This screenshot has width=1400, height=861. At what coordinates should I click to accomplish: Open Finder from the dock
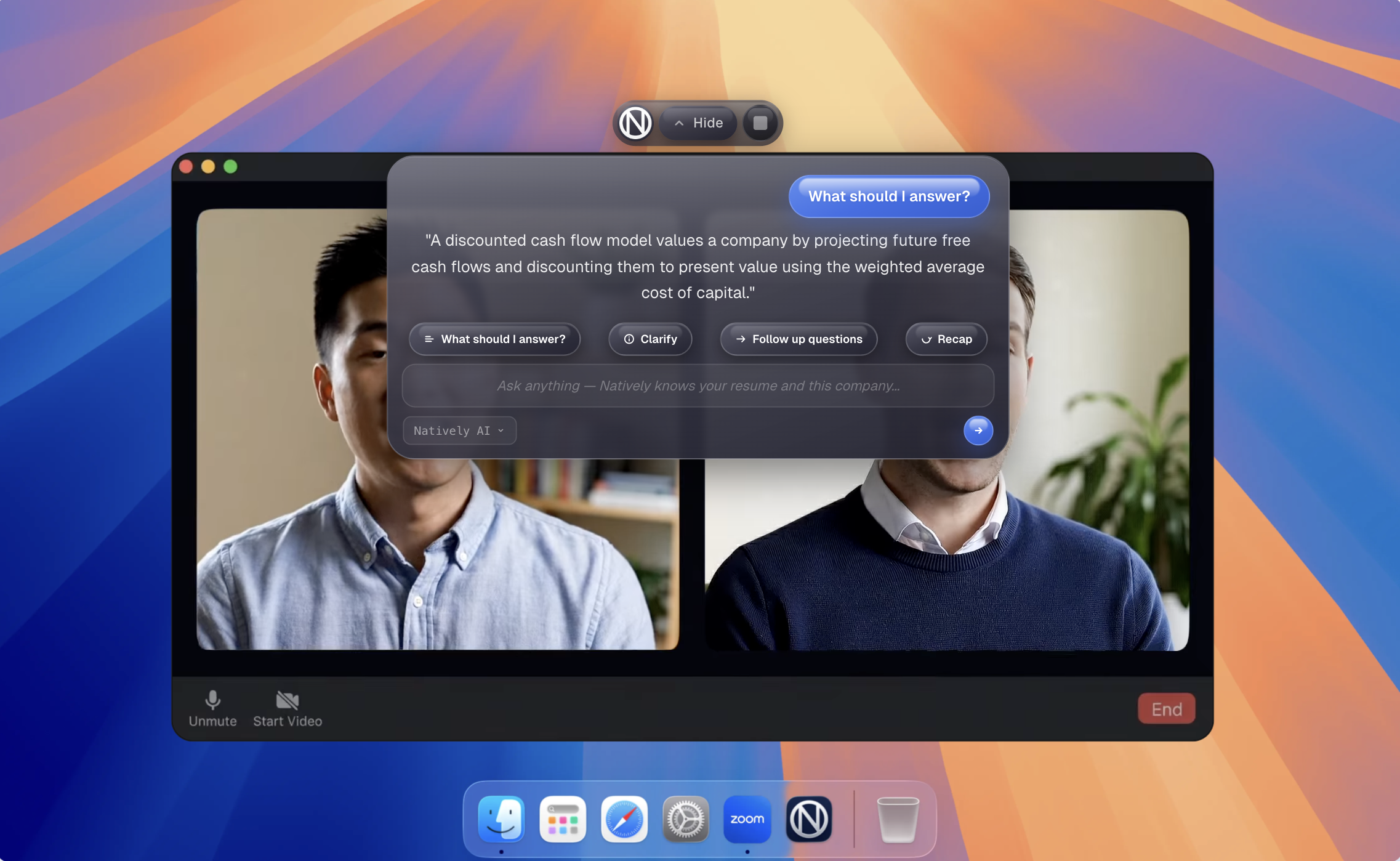[501, 819]
